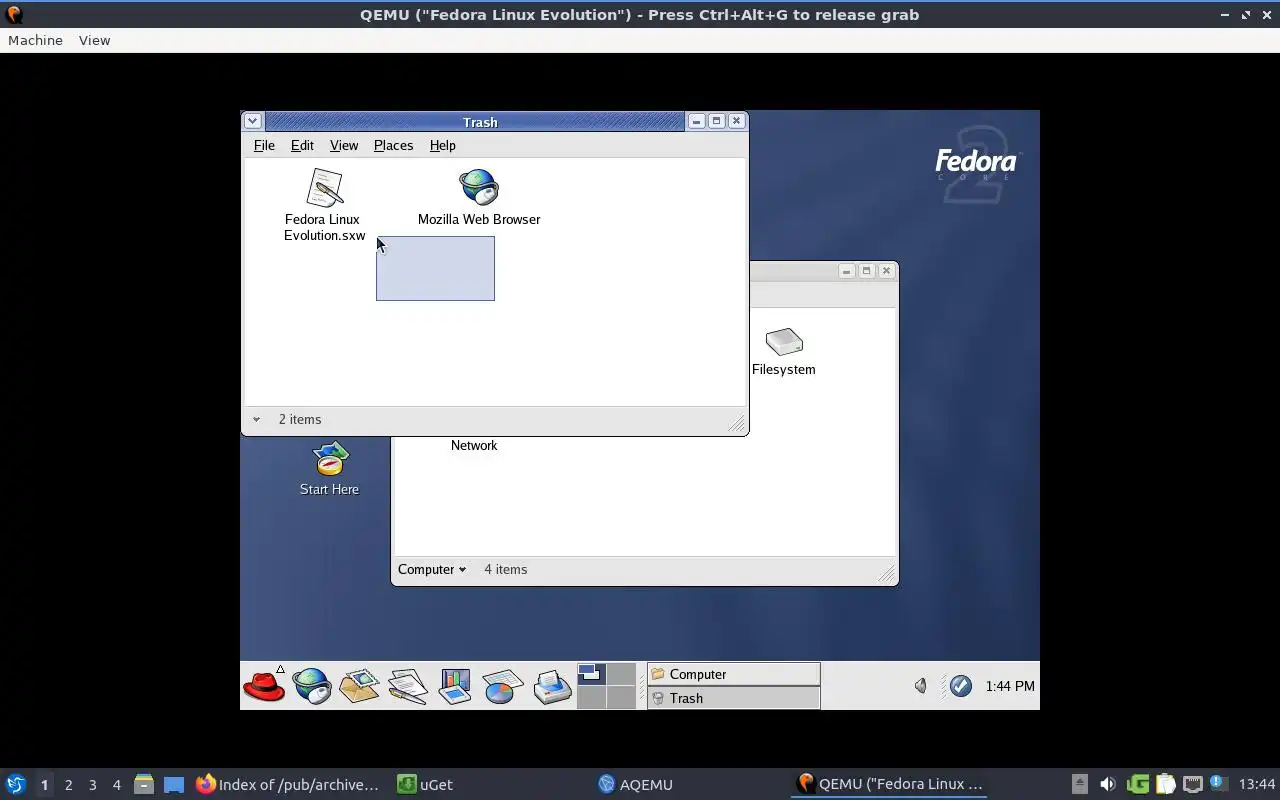The width and height of the screenshot is (1280, 800).
Task: Open the Computer location dropdown in status bar
Action: [432, 569]
